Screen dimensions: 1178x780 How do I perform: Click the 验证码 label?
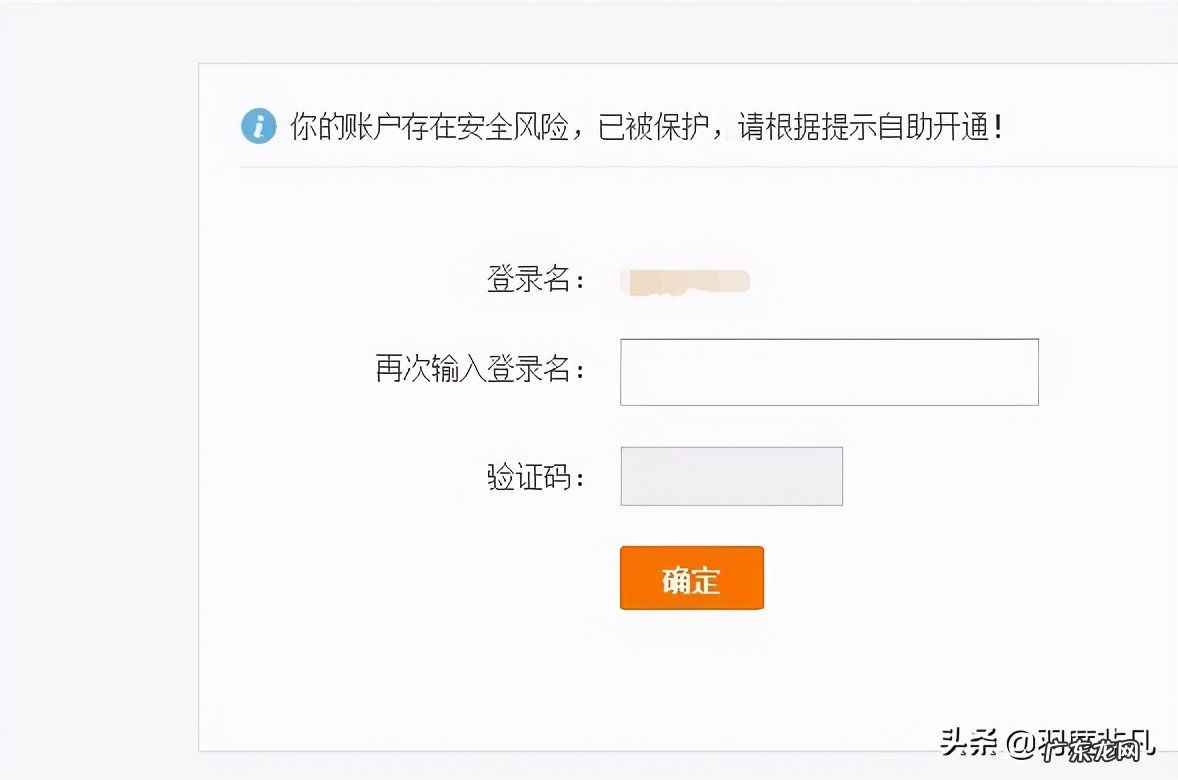tap(536, 477)
